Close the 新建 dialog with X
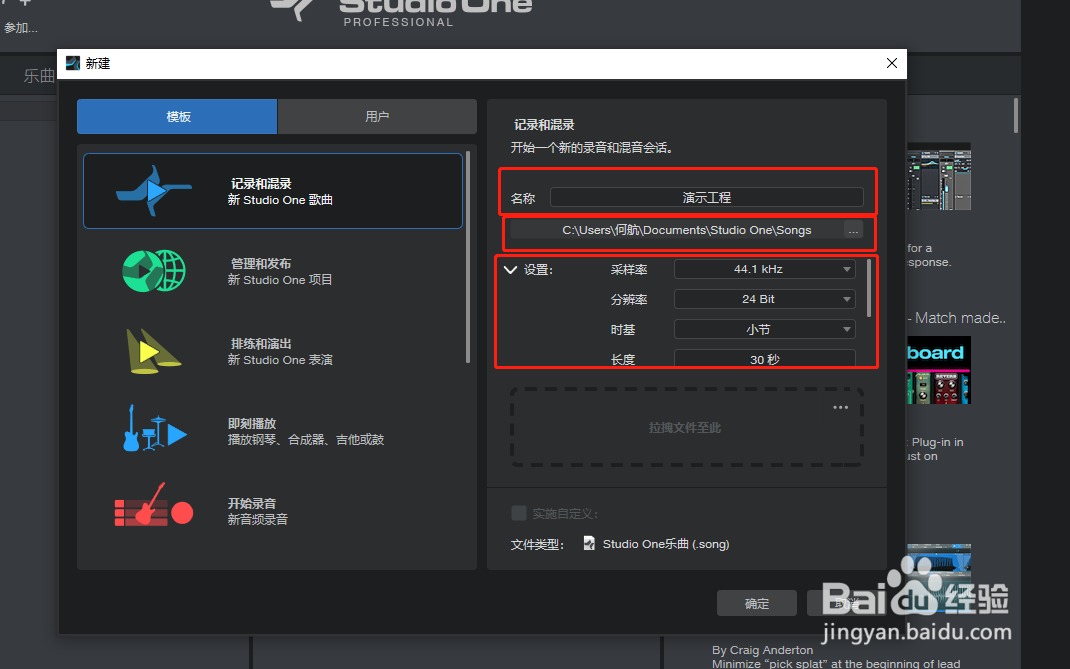The width and height of the screenshot is (1070, 669). pyautogui.click(x=891, y=63)
